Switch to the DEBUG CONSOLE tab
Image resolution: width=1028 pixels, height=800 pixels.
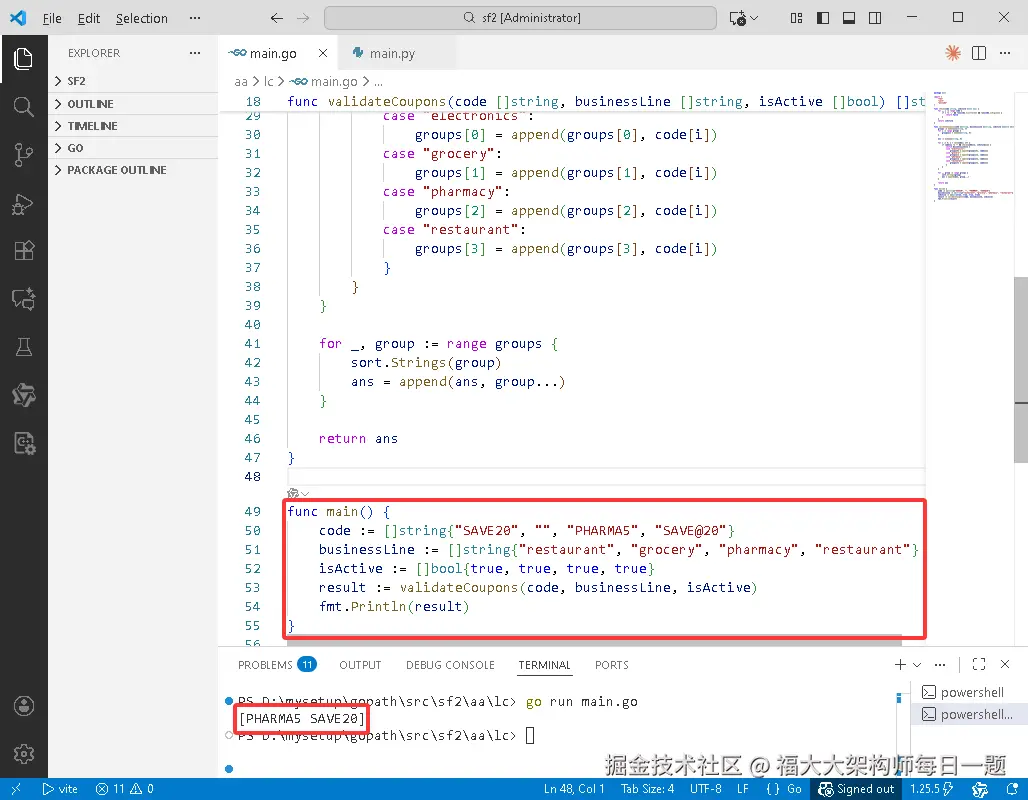click(450, 665)
